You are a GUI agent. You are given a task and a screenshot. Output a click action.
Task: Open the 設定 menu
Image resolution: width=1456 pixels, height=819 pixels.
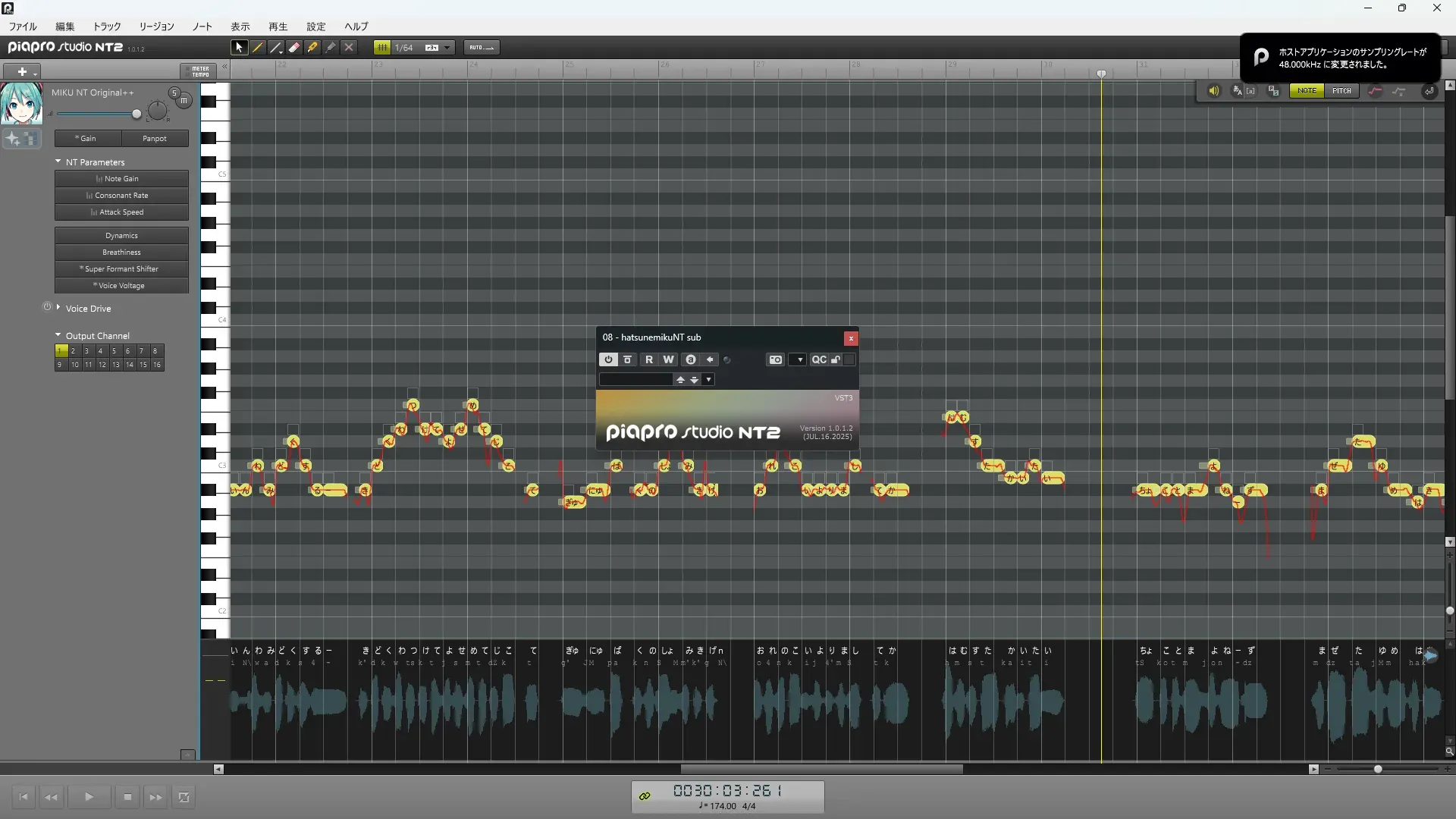click(315, 27)
